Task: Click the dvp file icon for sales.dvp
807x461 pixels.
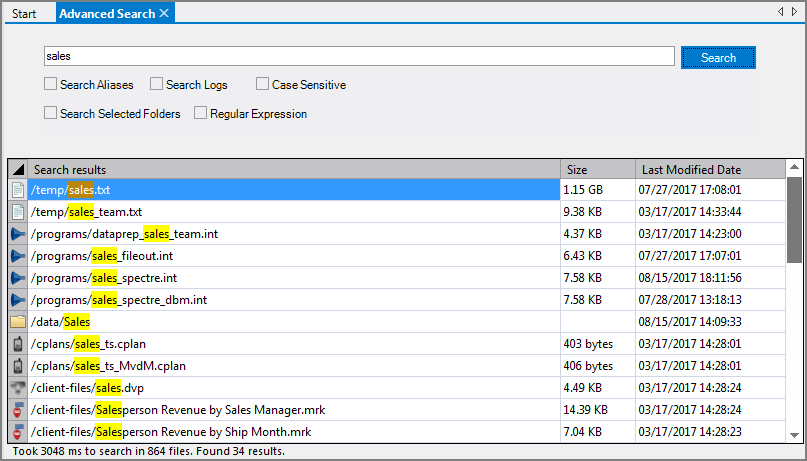Action: point(18,388)
